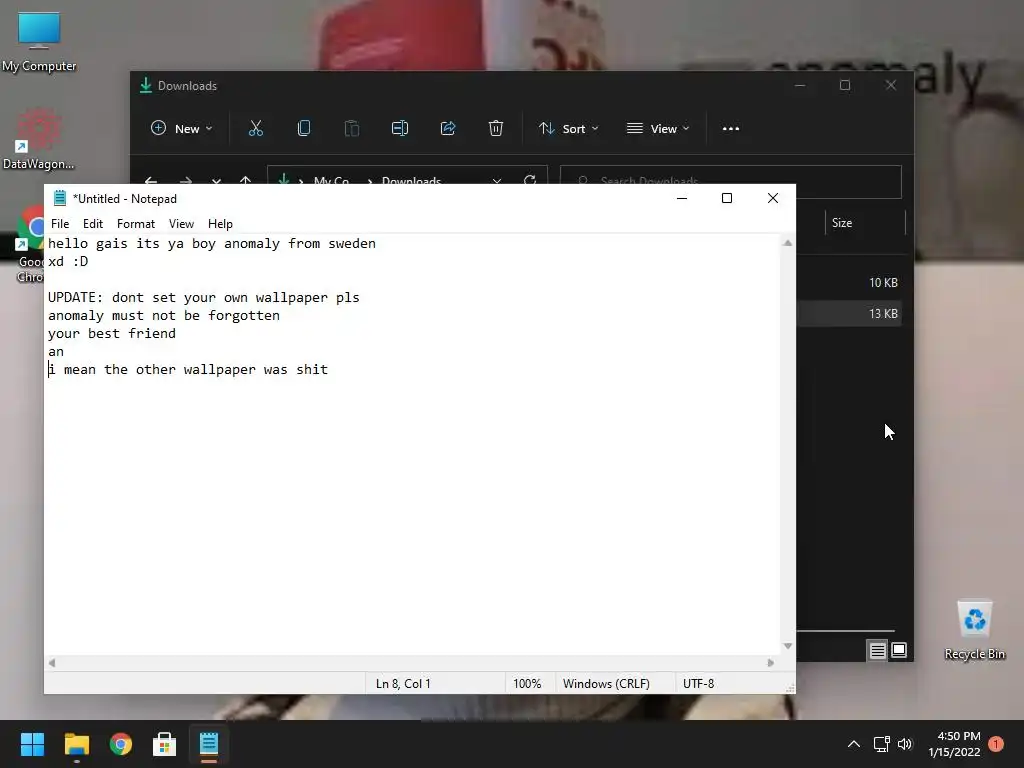Click the "UTF-8" encoding status bar entry
The image size is (1024, 768).
(x=698, y=684)
